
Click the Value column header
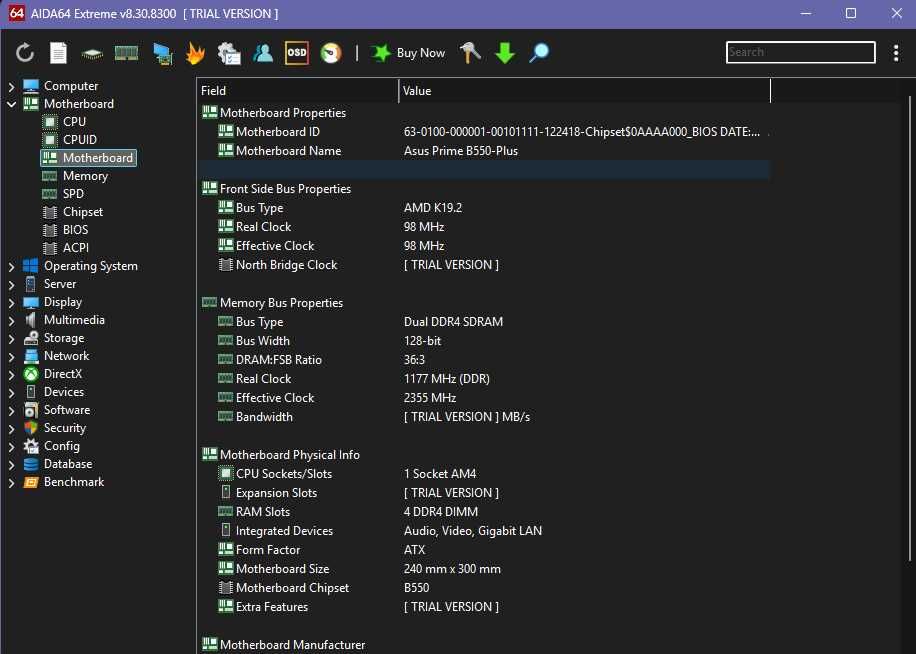click(585, 91)
